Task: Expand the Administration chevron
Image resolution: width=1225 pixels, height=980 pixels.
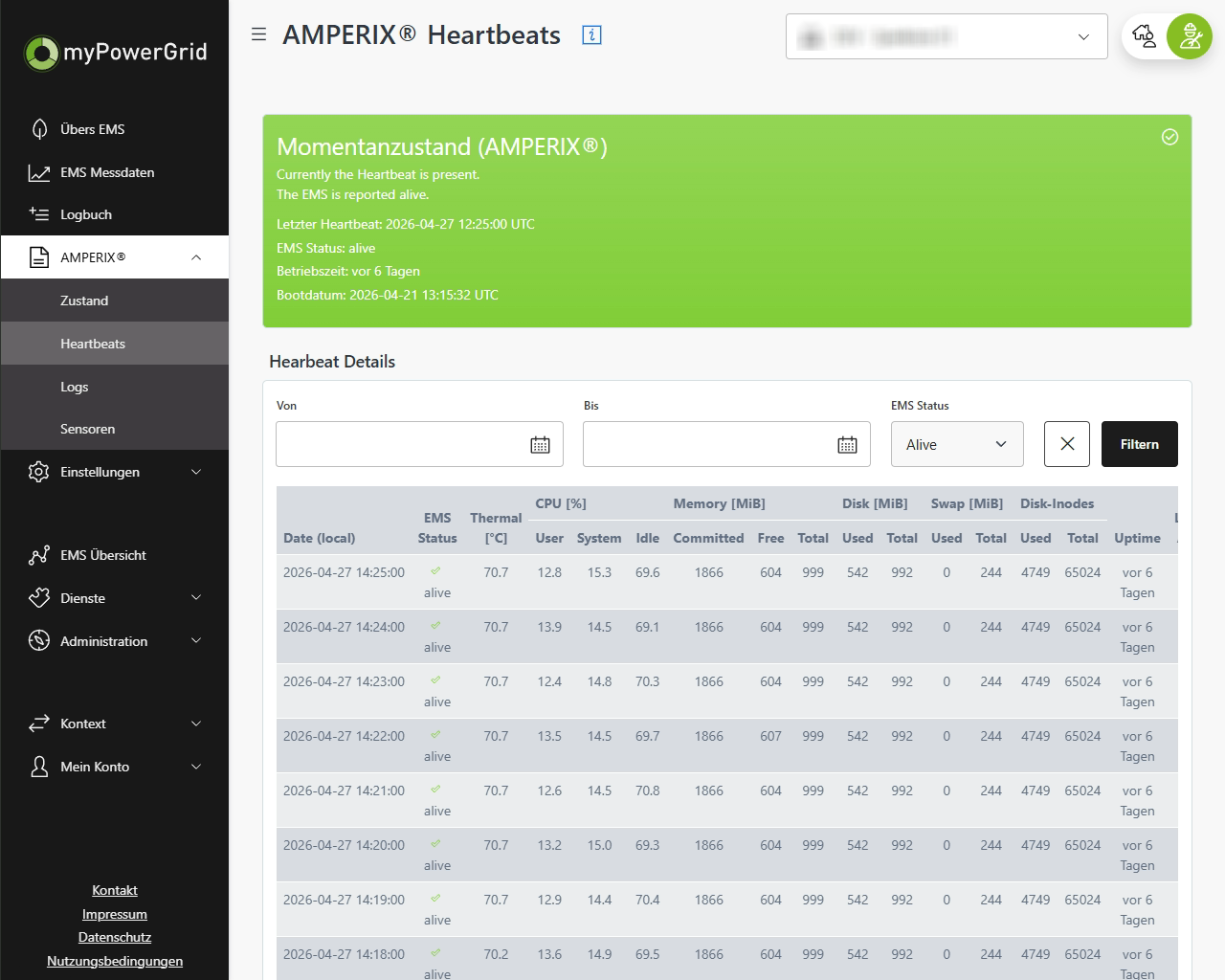Action: click(196, 641)
